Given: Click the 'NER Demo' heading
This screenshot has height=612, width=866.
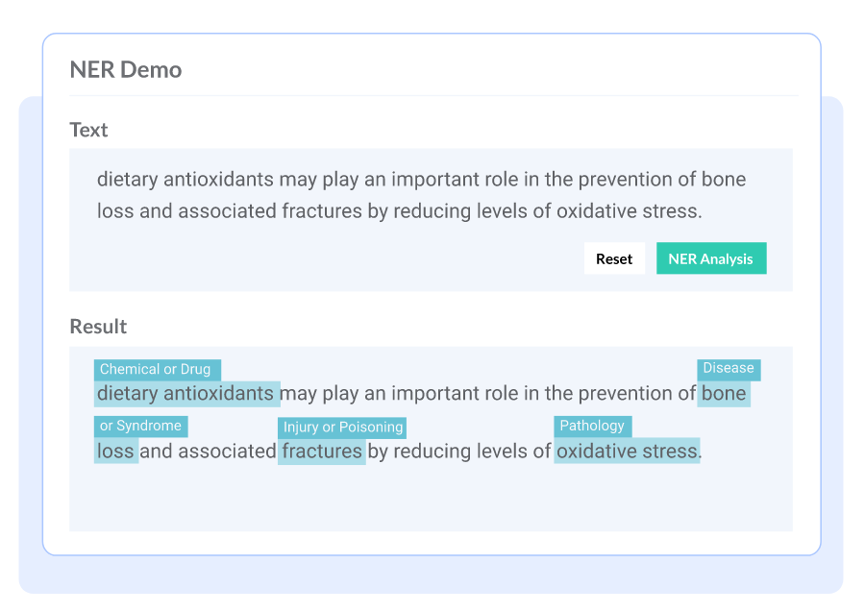Looking at the screenshot, I should [x=126, y=70].
